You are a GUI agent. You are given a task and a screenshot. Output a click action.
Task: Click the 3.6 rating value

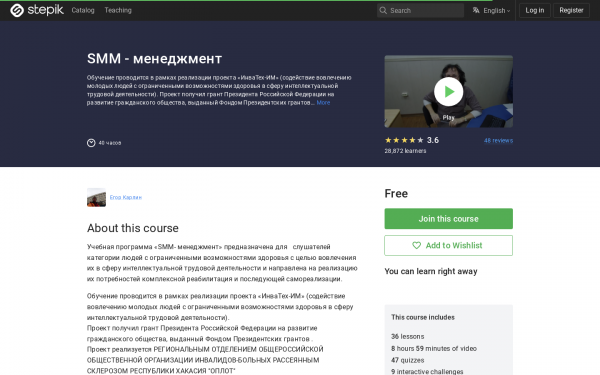pyautogui.click(x=433, y=140)
